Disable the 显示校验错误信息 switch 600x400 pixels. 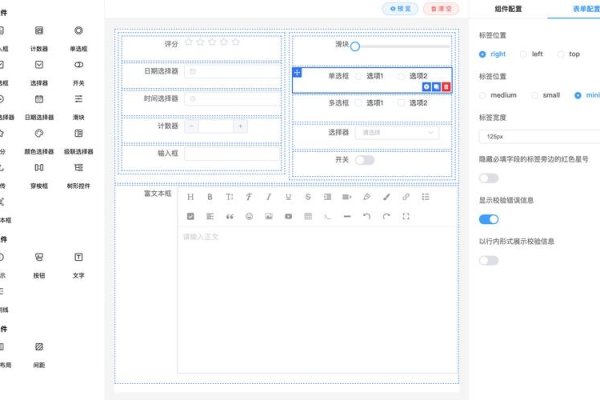[489, 219]
